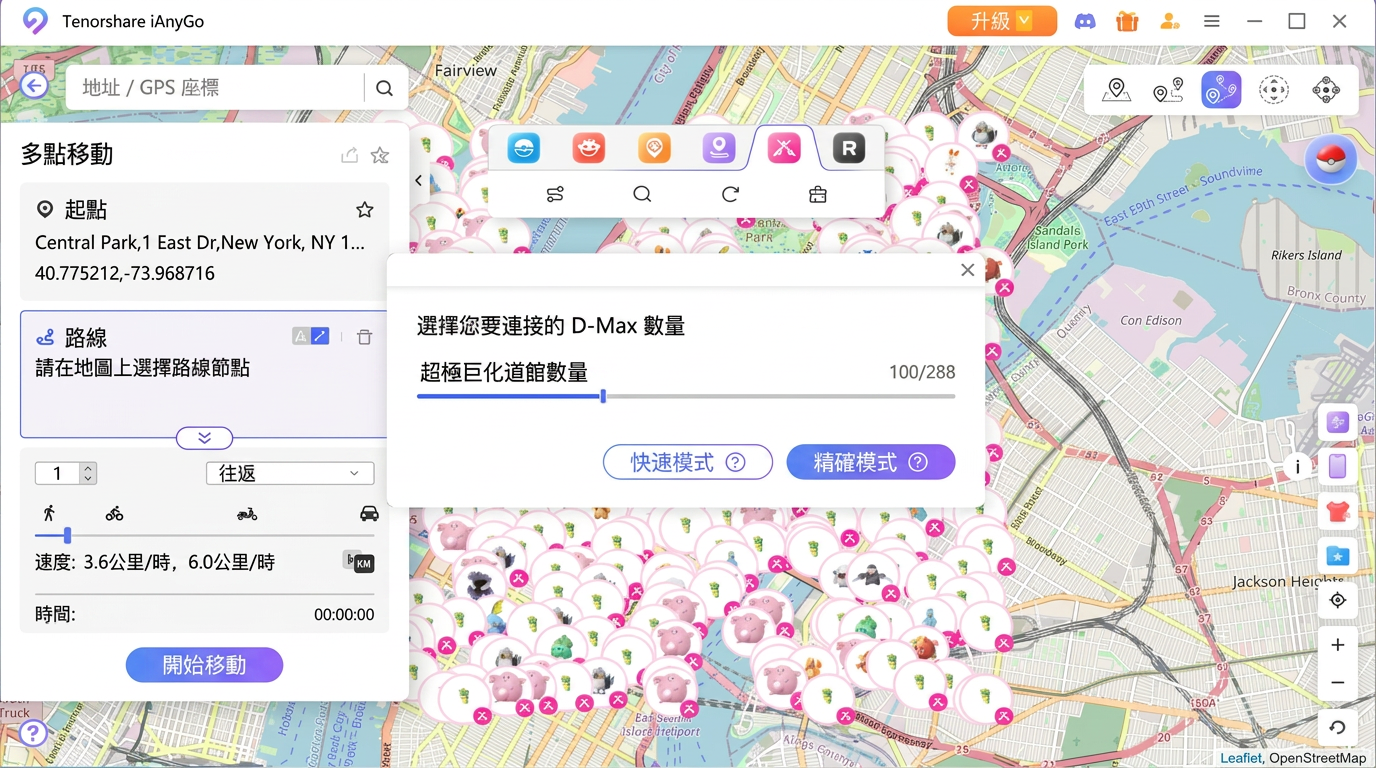Image resolution: width=1376 pixels, height=768 pixels.
Task: Click the search icon under the tabs
Action: click(642, 194)
